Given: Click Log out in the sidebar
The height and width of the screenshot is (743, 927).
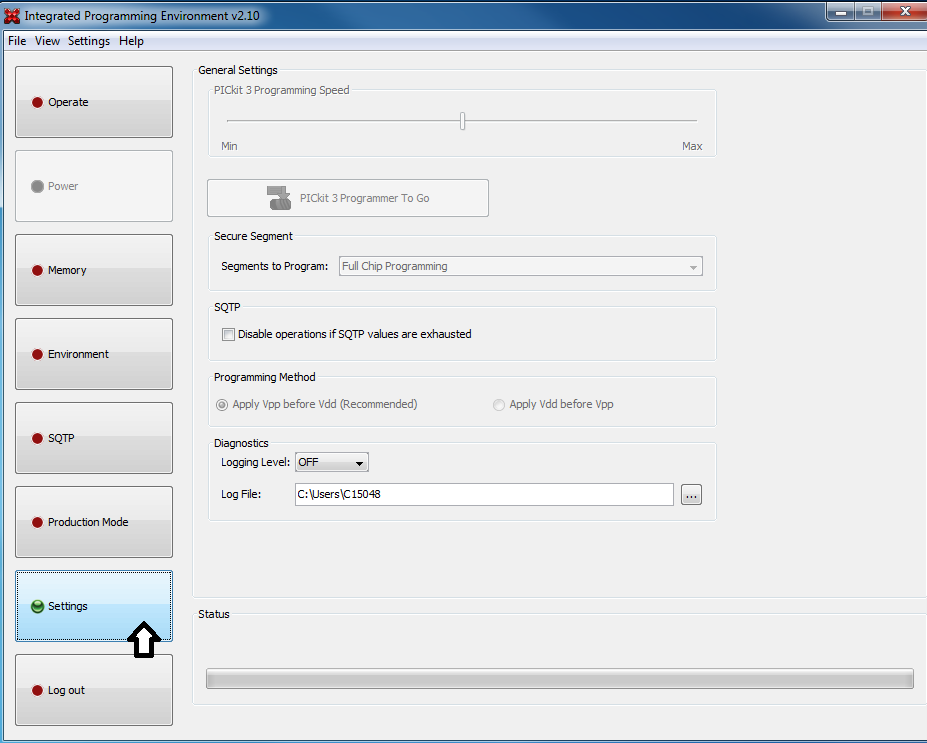Looking at the screenshot, I should click(x=93, y=690).
